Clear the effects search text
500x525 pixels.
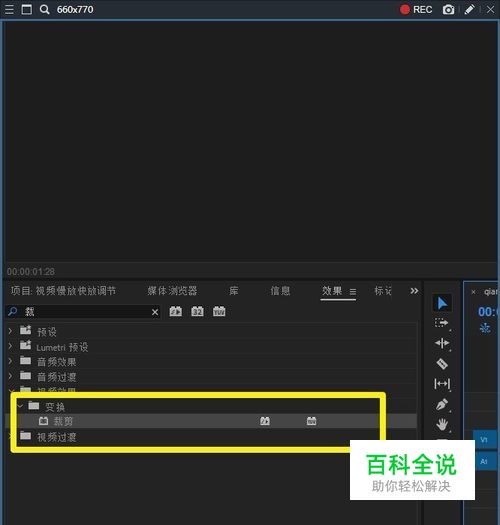(155, 312)
